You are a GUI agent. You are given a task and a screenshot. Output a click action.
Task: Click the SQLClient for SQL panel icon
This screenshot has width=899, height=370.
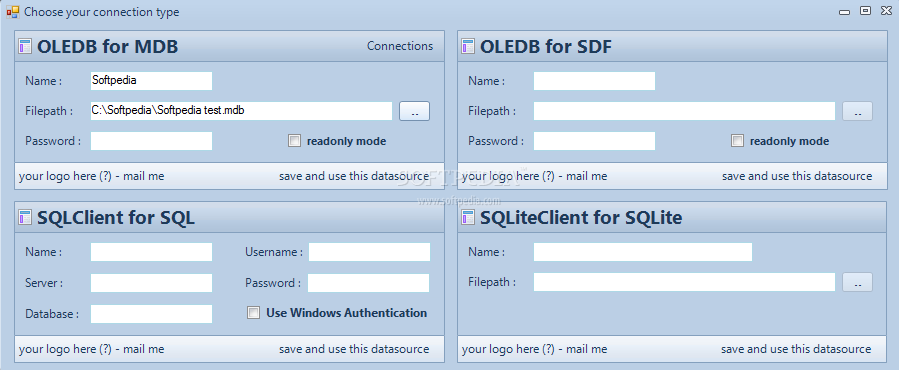[x=25, y=217]
